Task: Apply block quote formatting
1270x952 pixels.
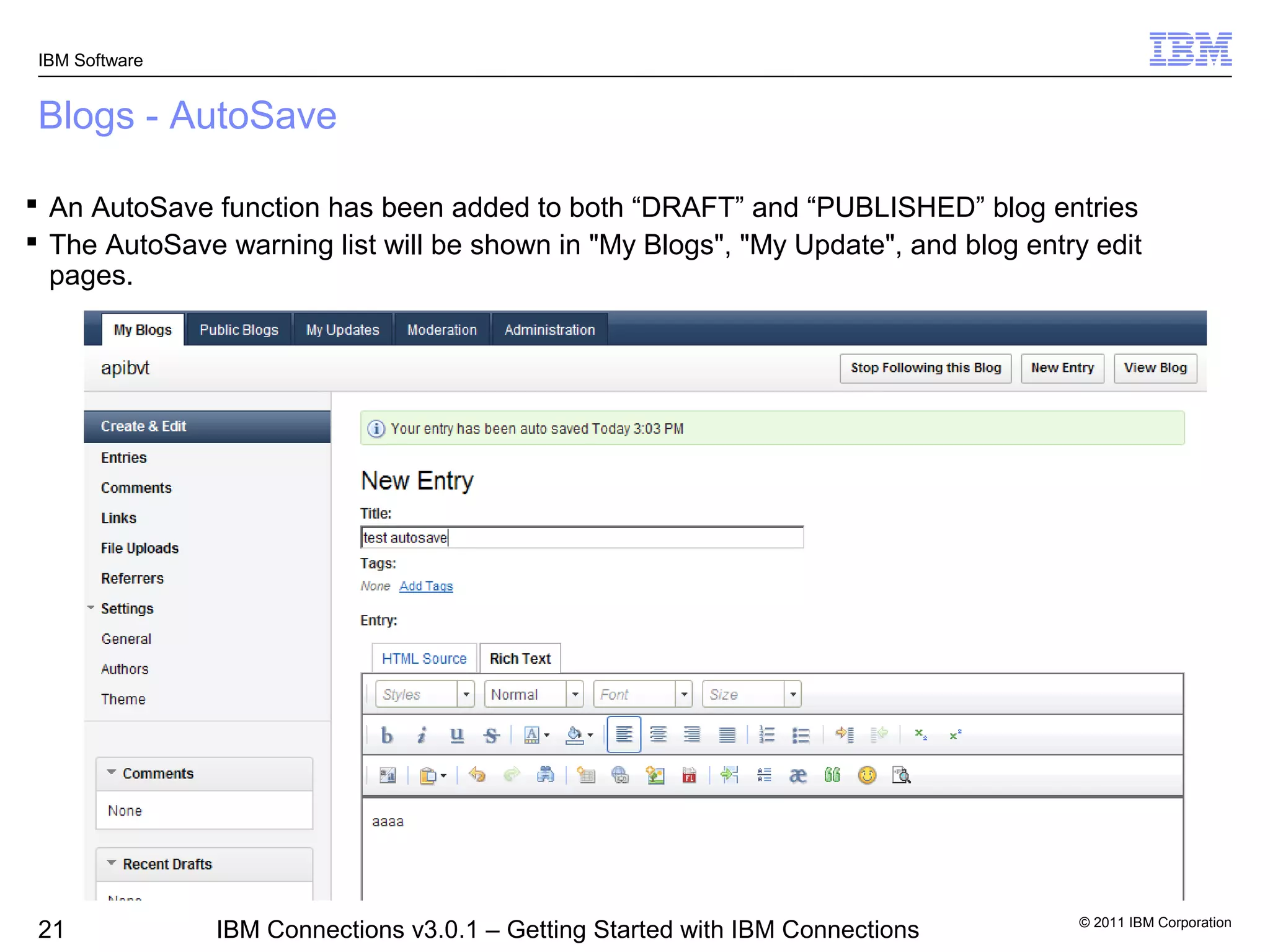Action: [832, 775]
